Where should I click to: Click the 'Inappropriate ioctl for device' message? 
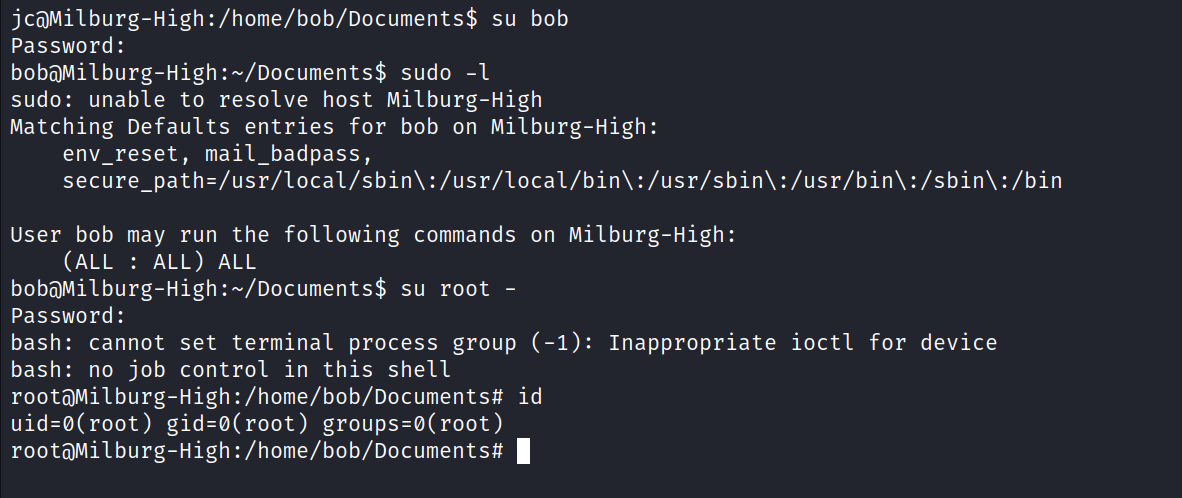pyautogui.click(x=803, y=343)
